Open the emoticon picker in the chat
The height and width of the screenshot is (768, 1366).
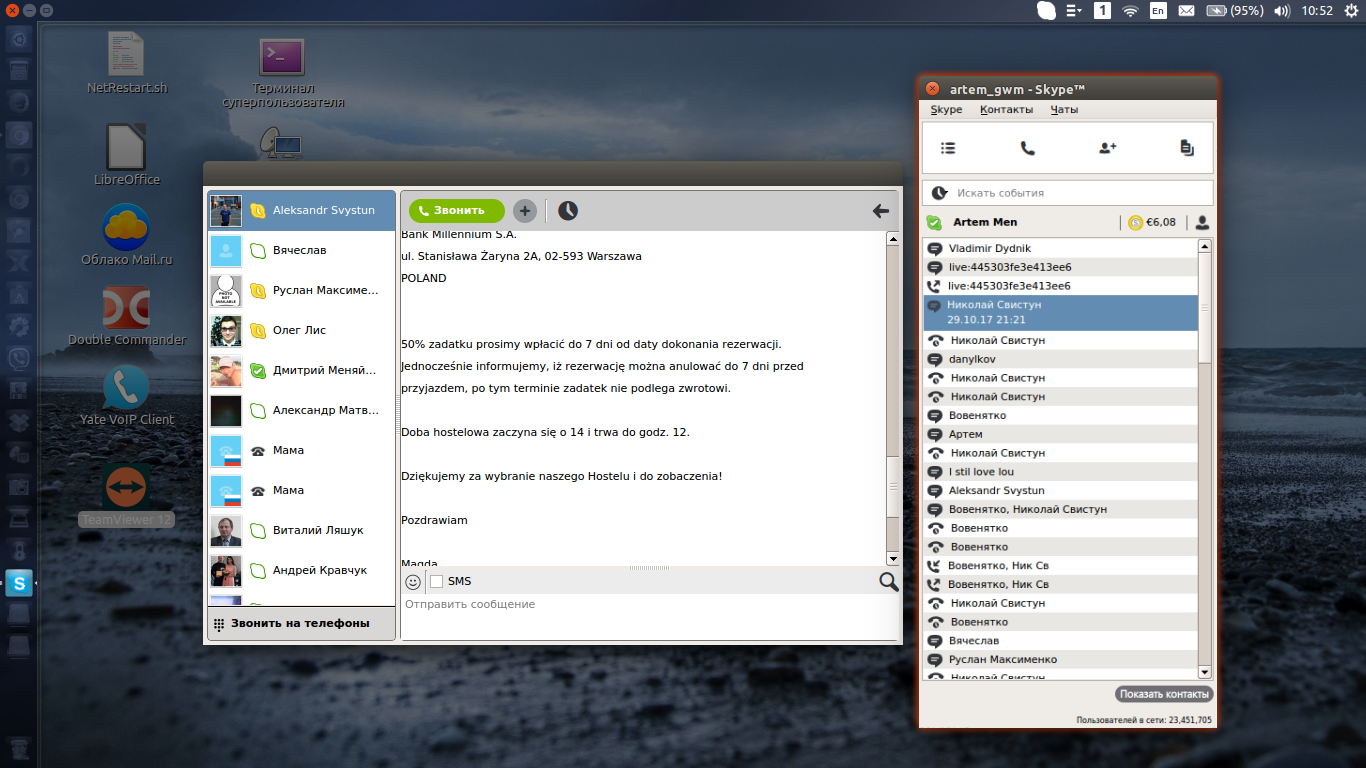[413, 581]
